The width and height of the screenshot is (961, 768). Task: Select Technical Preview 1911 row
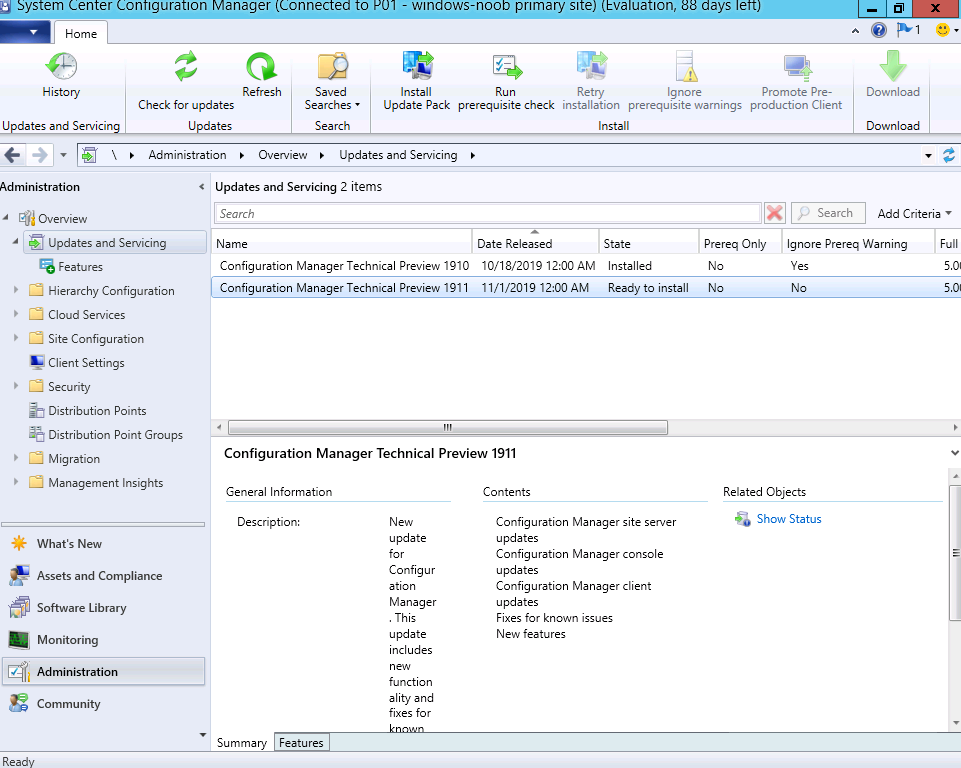586,287
